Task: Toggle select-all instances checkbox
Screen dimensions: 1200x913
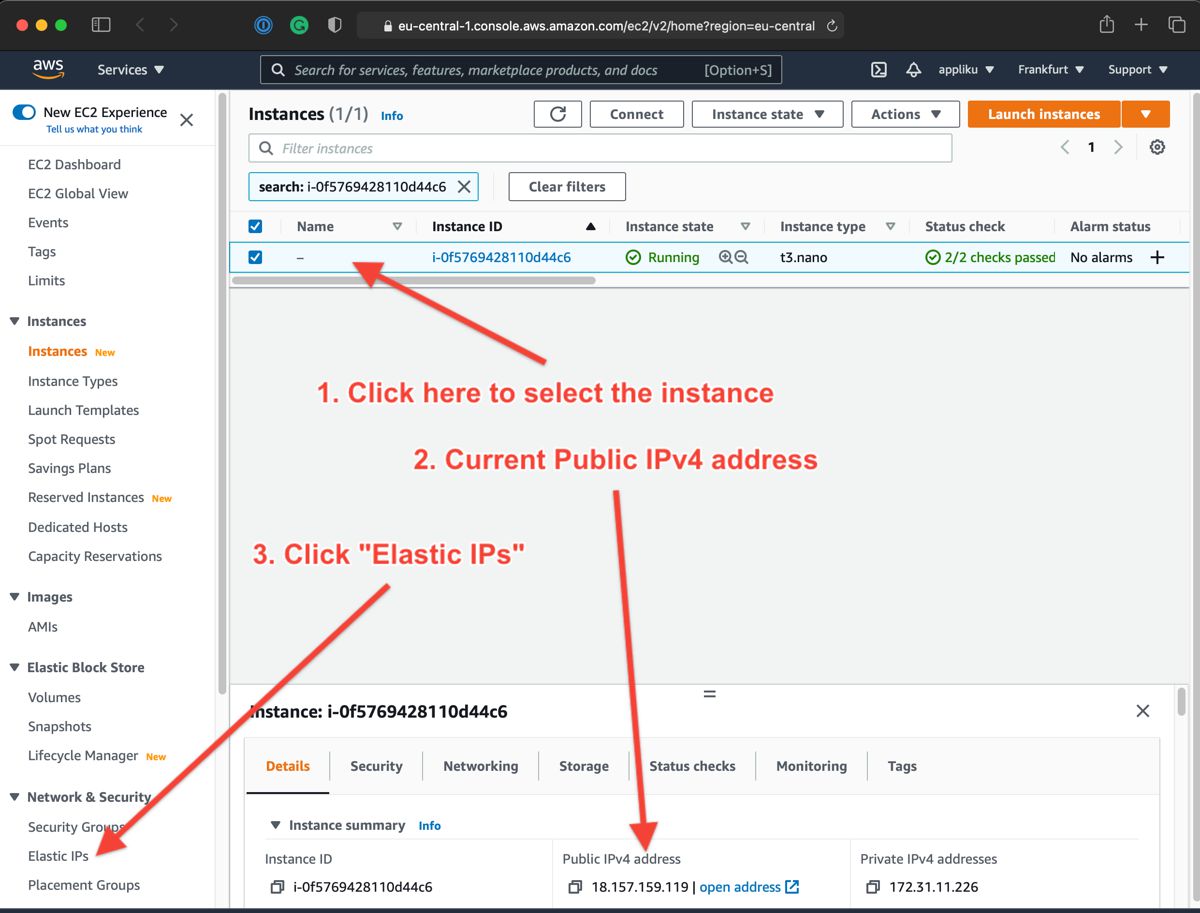Action: coord(255,227)
